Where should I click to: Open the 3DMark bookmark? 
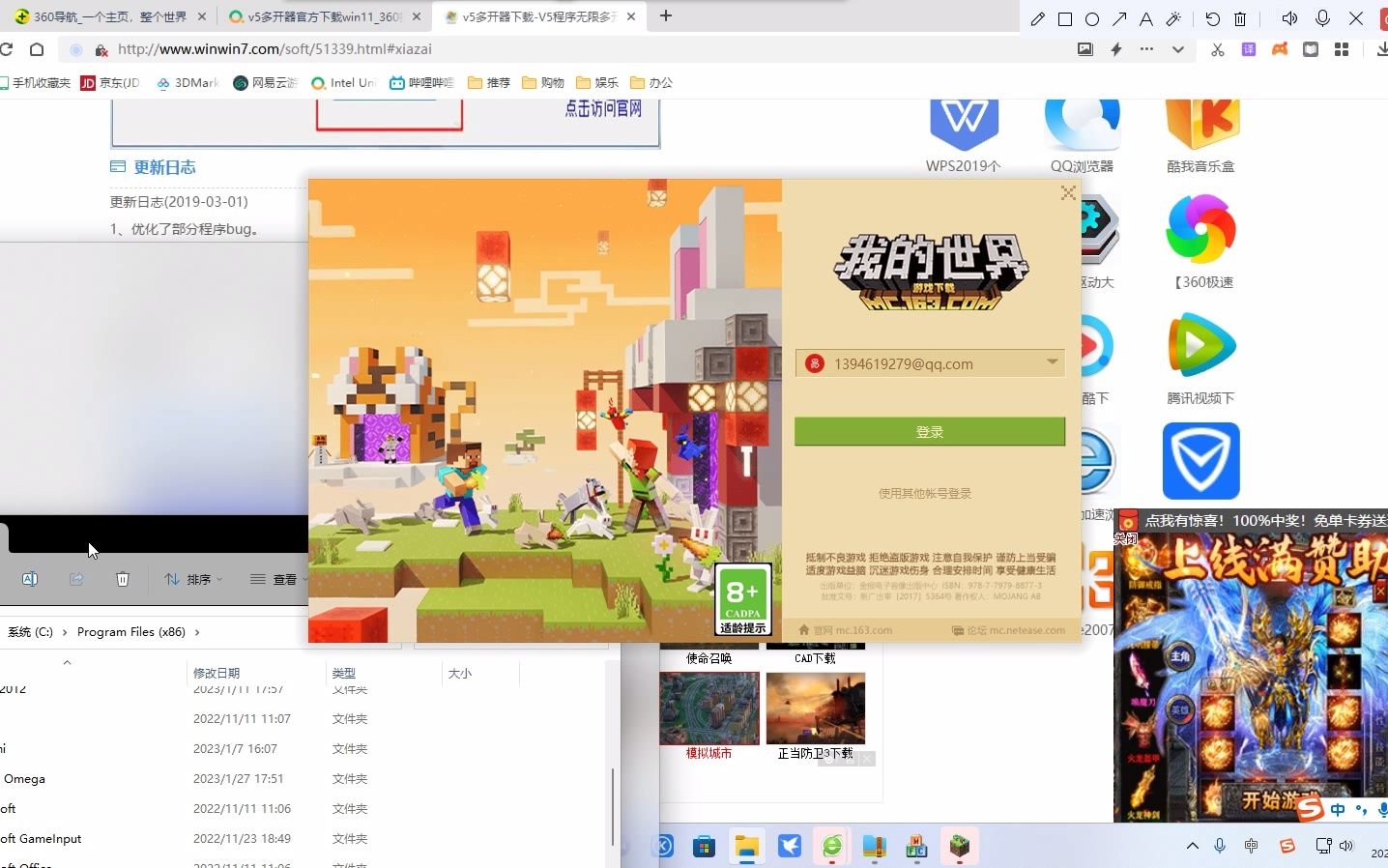pyautogui.click(x=188, y=83)
